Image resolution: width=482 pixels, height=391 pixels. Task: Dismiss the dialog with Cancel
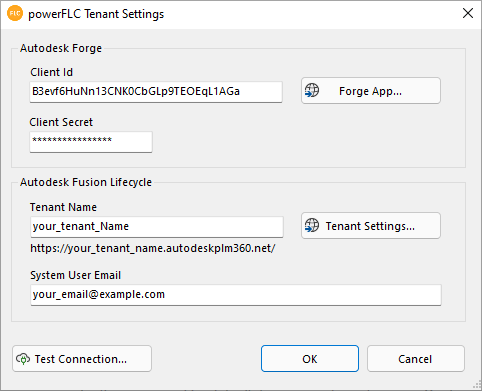tap(416, 359)
